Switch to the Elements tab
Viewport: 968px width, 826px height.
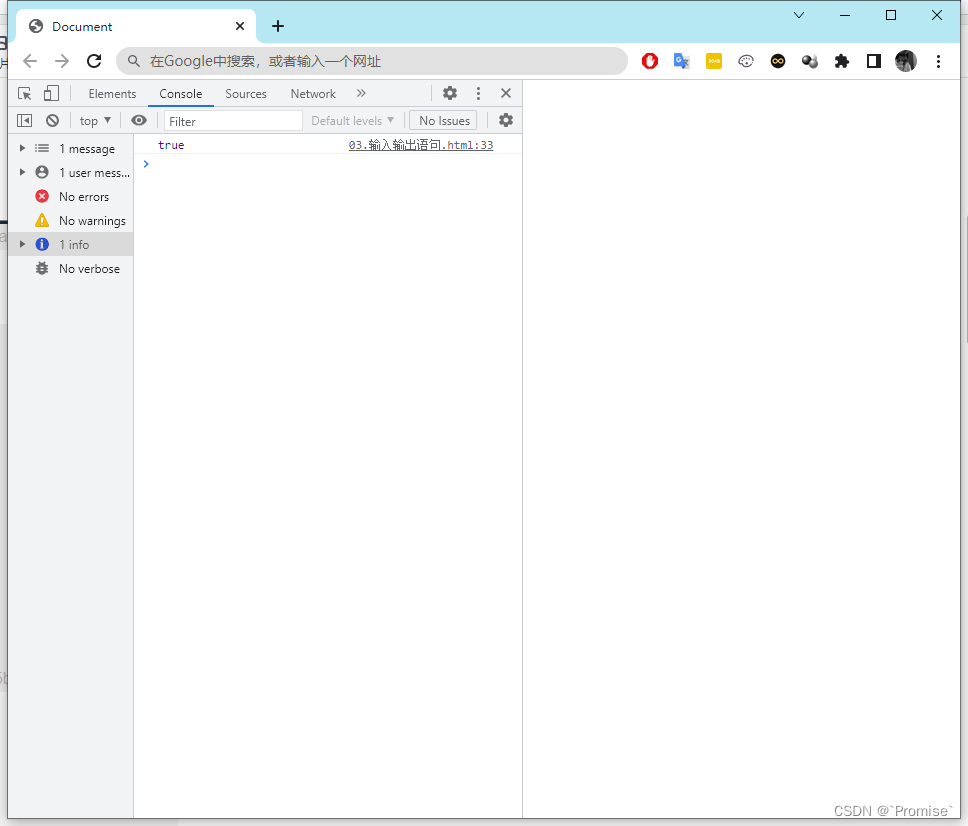(x=112, y=94)
